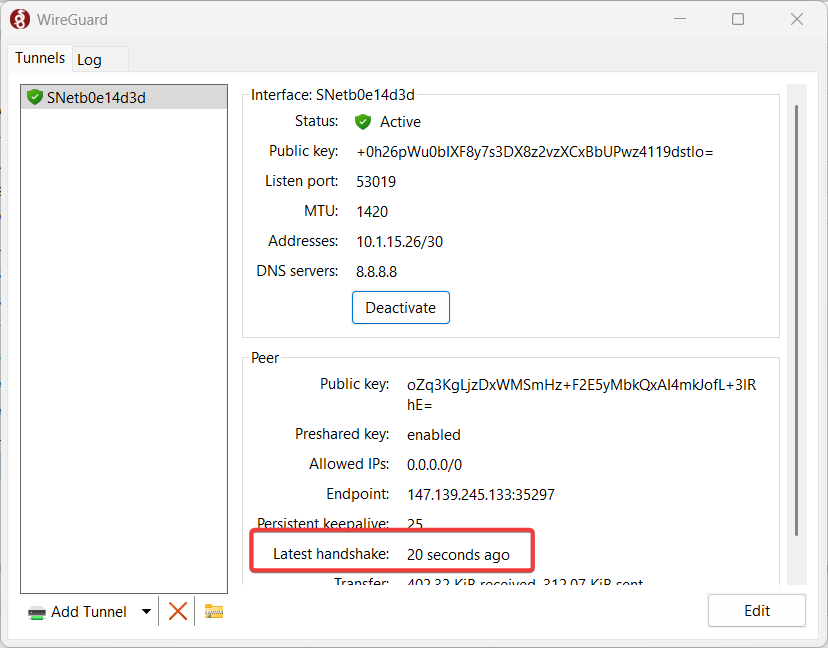Click the Allowed IPs value 0.0.0.0/0
This screenshot has width=828, height=648.
pos(434,465)
